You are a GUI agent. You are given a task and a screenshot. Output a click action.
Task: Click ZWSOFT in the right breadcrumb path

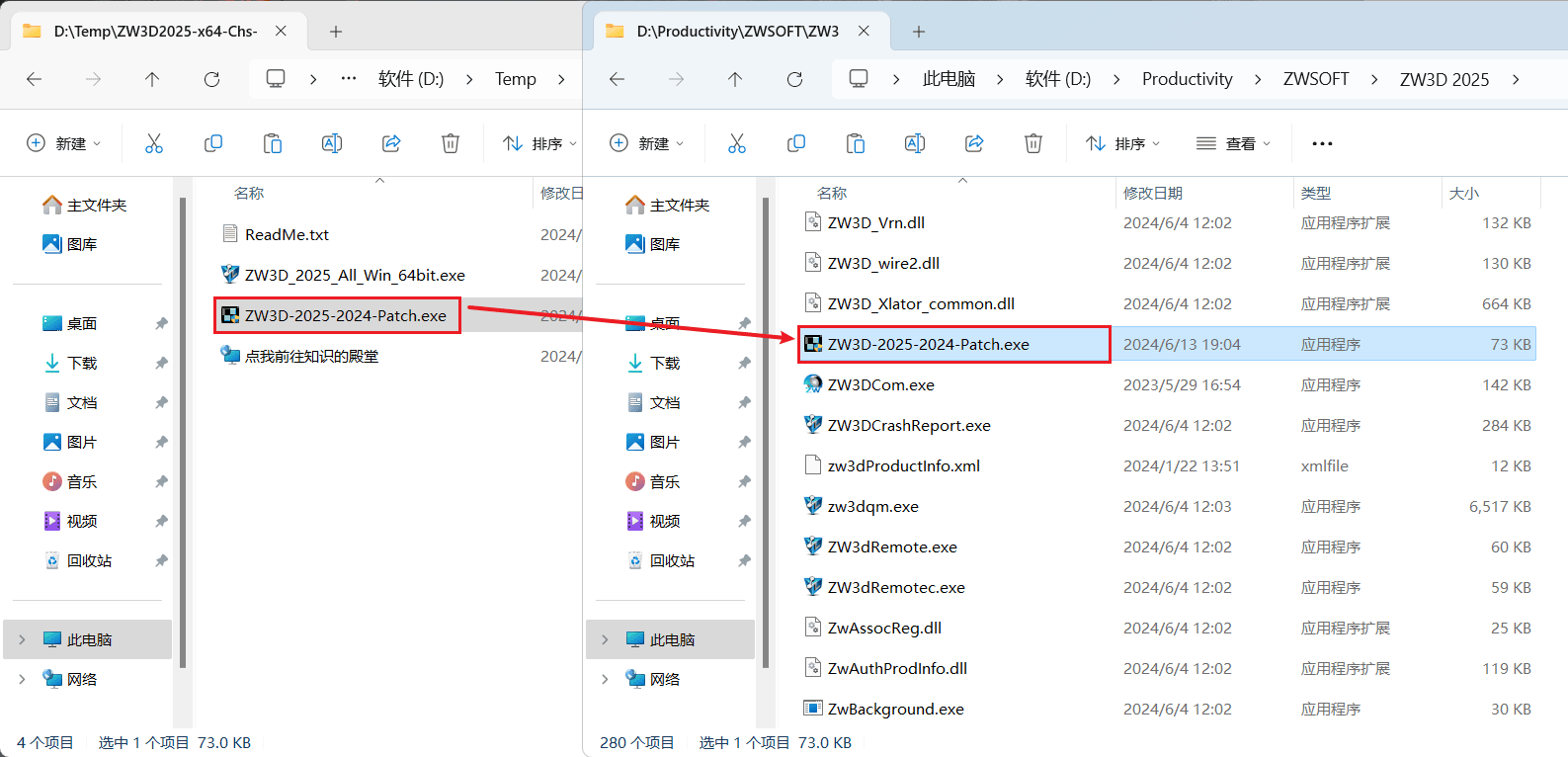[x=1316, y=79]
